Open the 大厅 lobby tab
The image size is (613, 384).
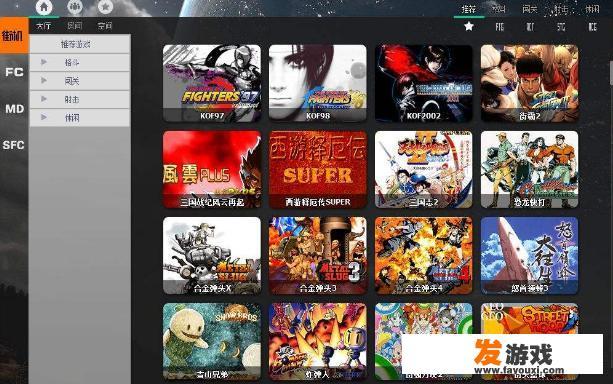pyautogui.click(x=43, y=26)
